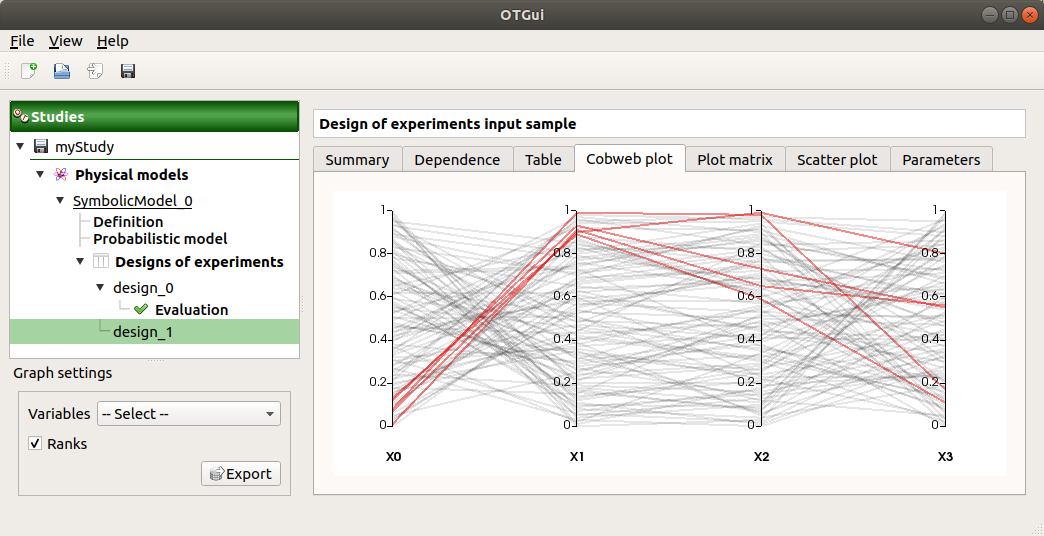Viewport: 1044px width, 536px height.
Task: Switch to the Plot matrix tab
Action: 734,160
